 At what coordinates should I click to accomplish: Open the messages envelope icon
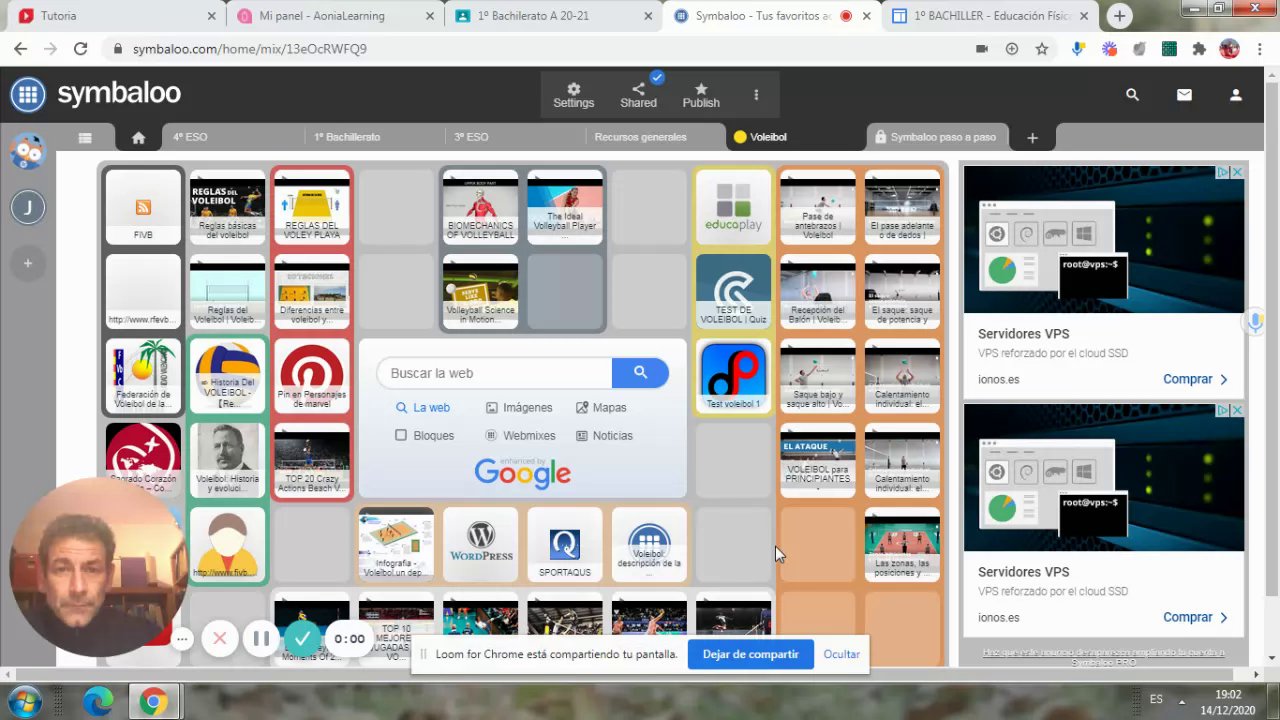pos(1184,95)
